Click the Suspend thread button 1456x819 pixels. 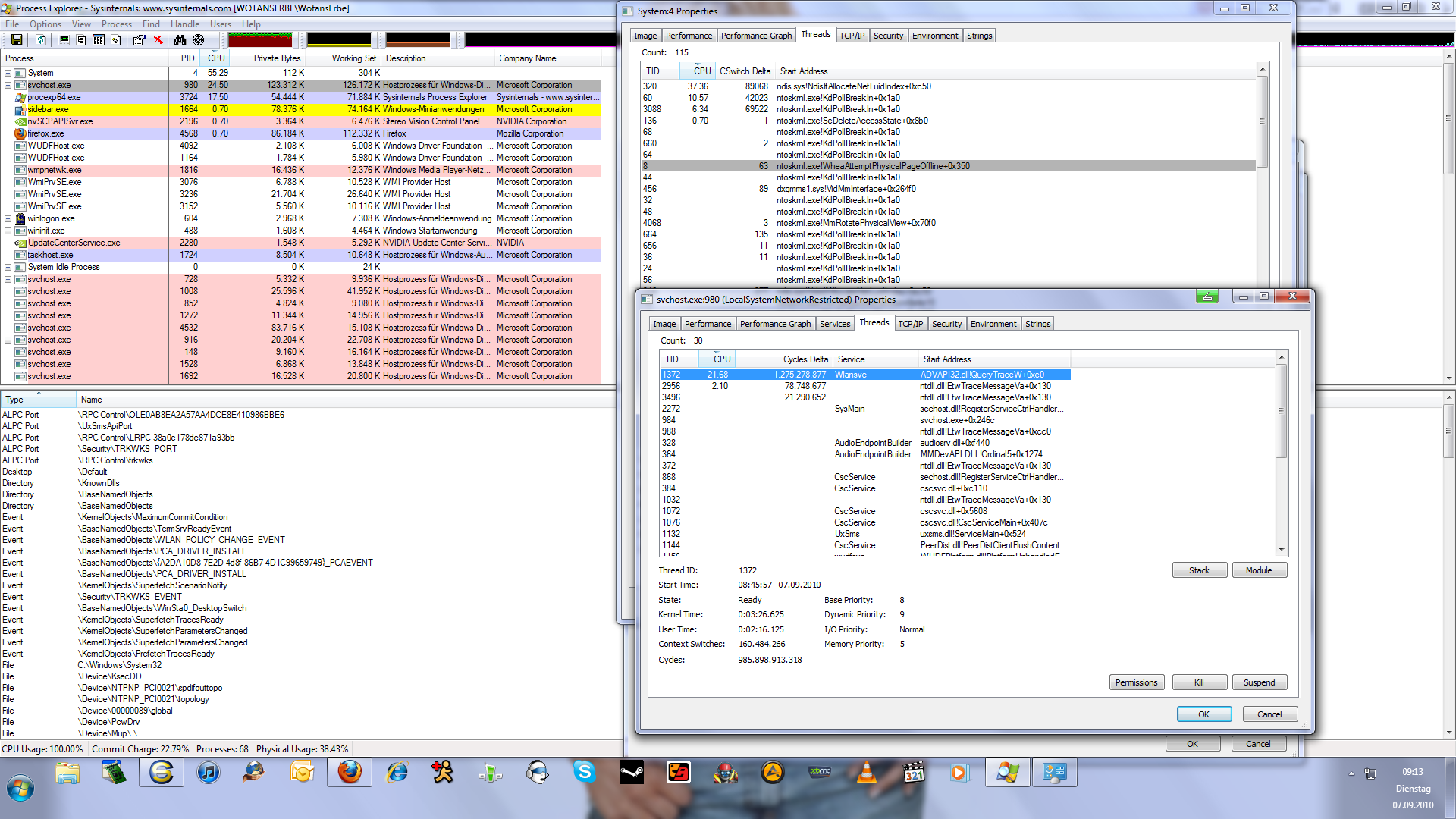pyautogui.click(x=1259, y=682)
